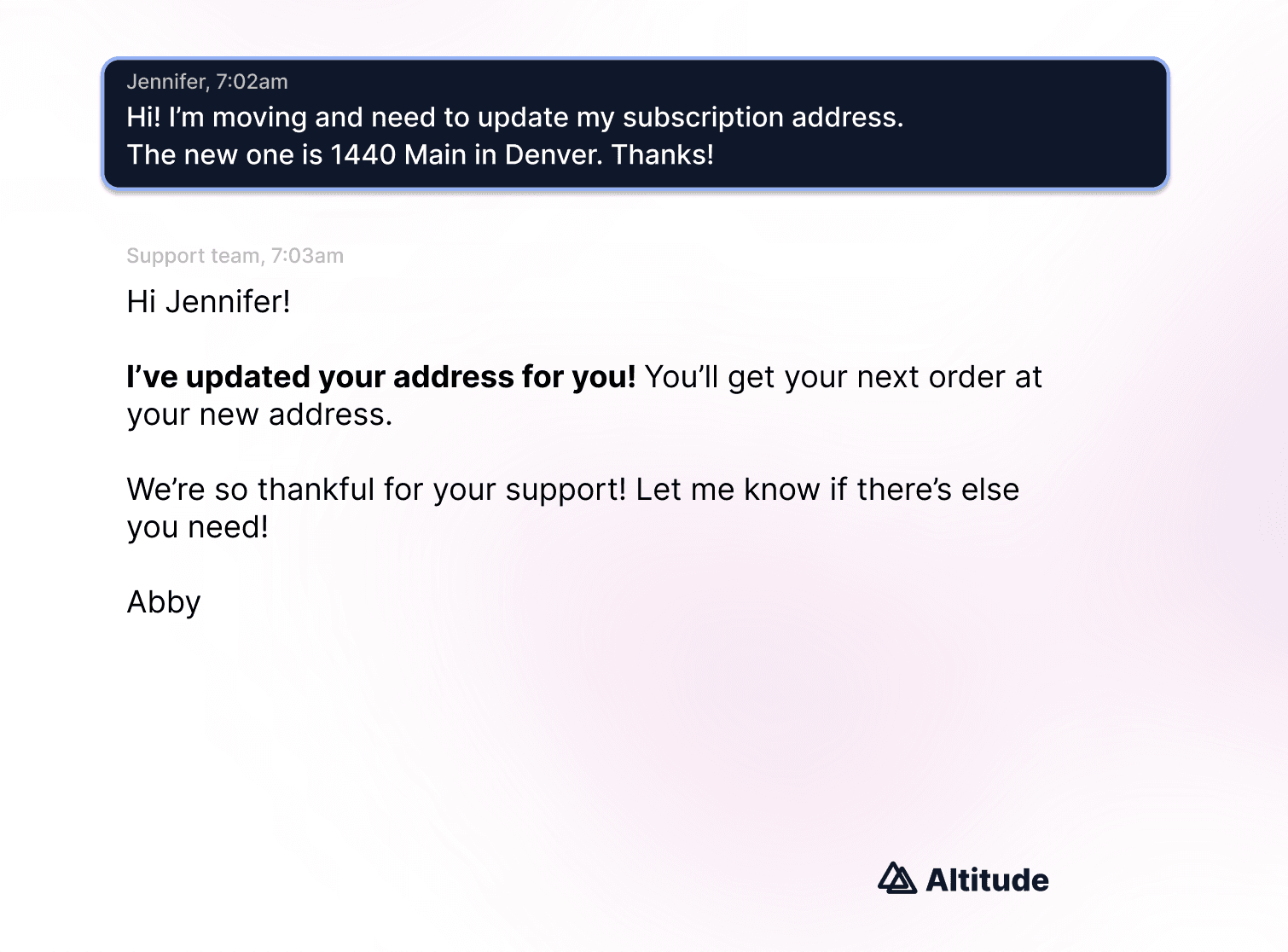Click the "Abby" signature
Viewport: 1288px width, 952px height.
coord(164,602)
